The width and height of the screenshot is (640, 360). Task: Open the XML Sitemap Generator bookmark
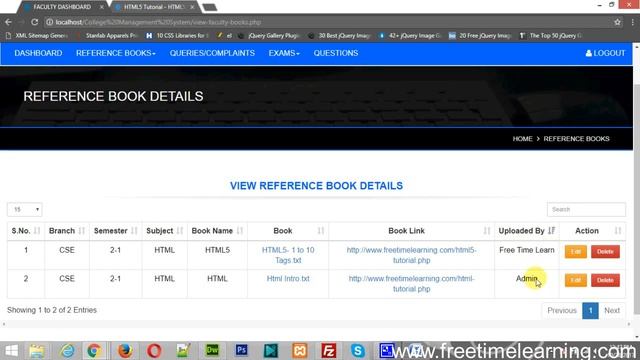37,36
